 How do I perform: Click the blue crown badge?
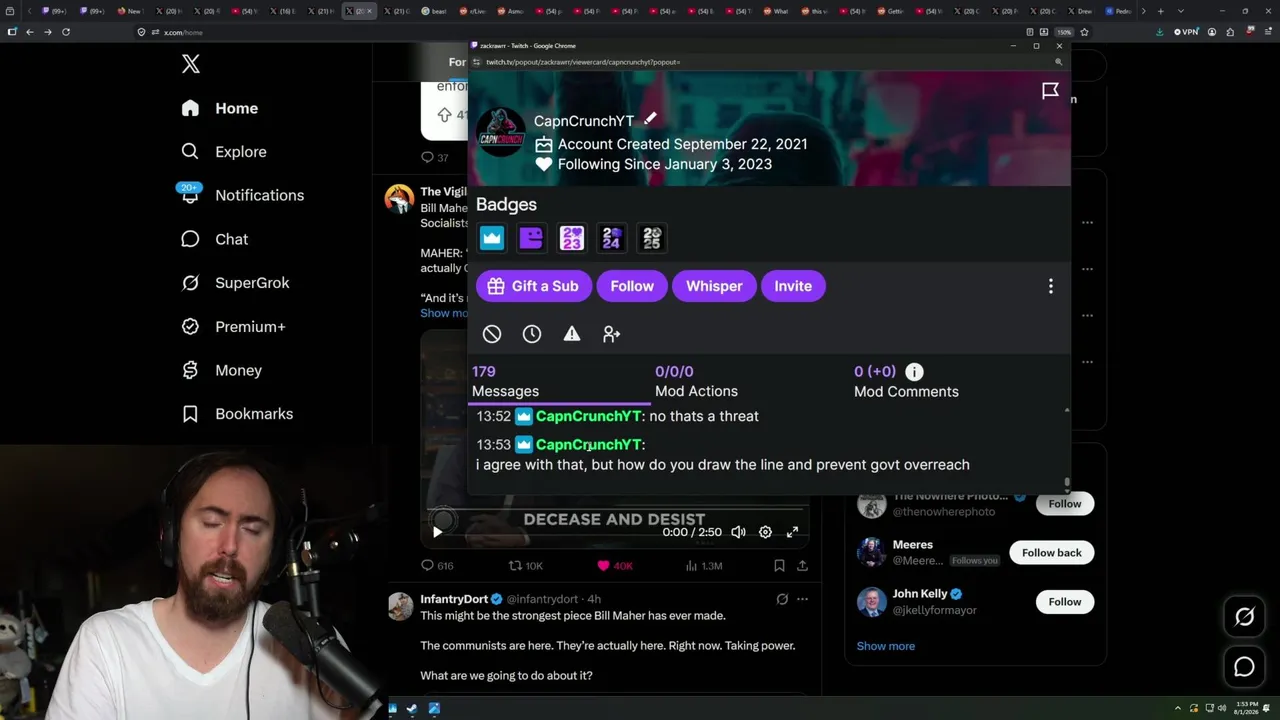pos(491,238)
